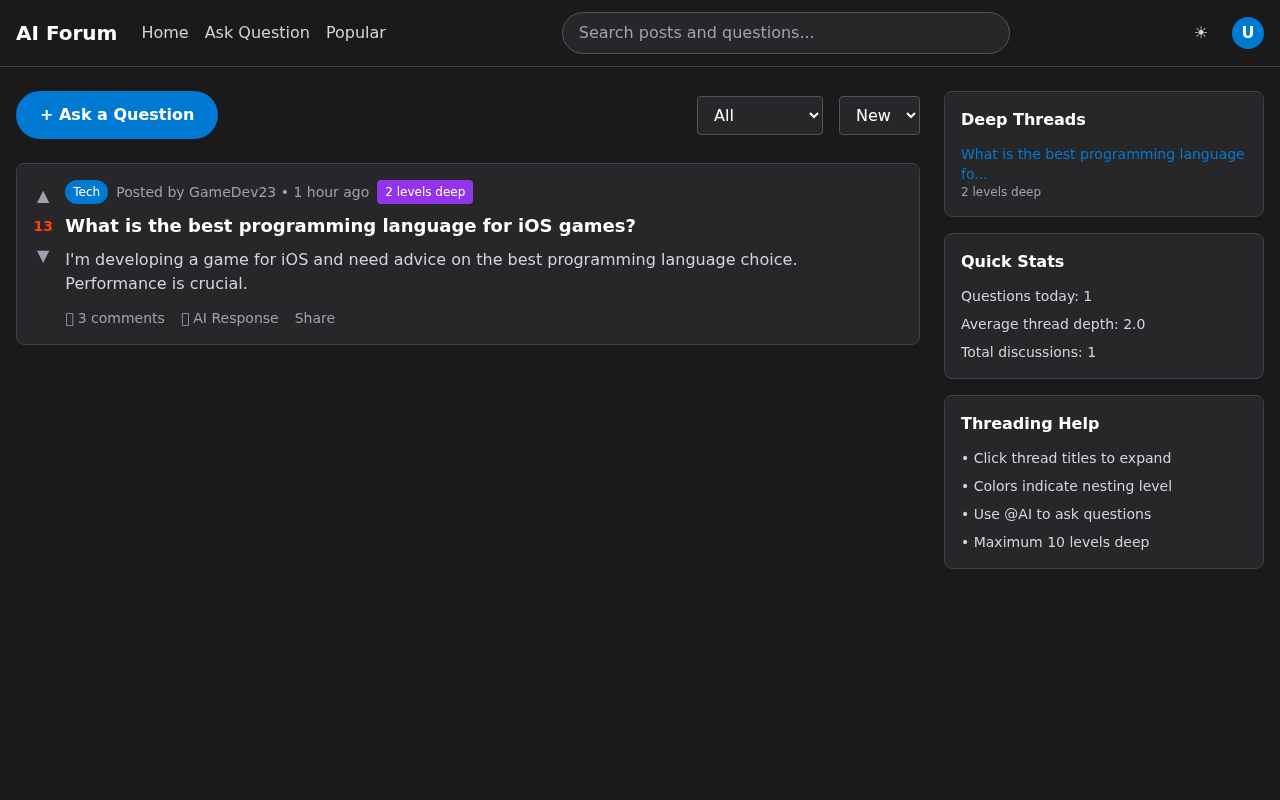View the AI Response for the post
The width and height of the screenshot is (1280, 800).
[x=230, y=318]
